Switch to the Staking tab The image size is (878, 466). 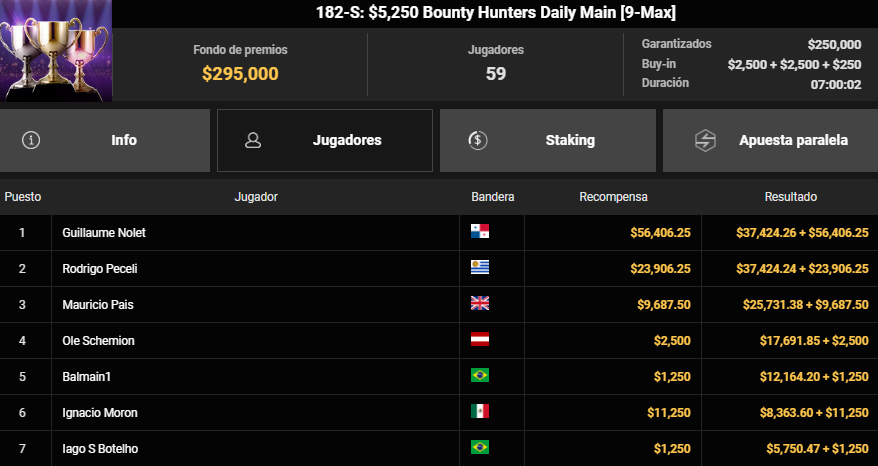tap(548, 140)
